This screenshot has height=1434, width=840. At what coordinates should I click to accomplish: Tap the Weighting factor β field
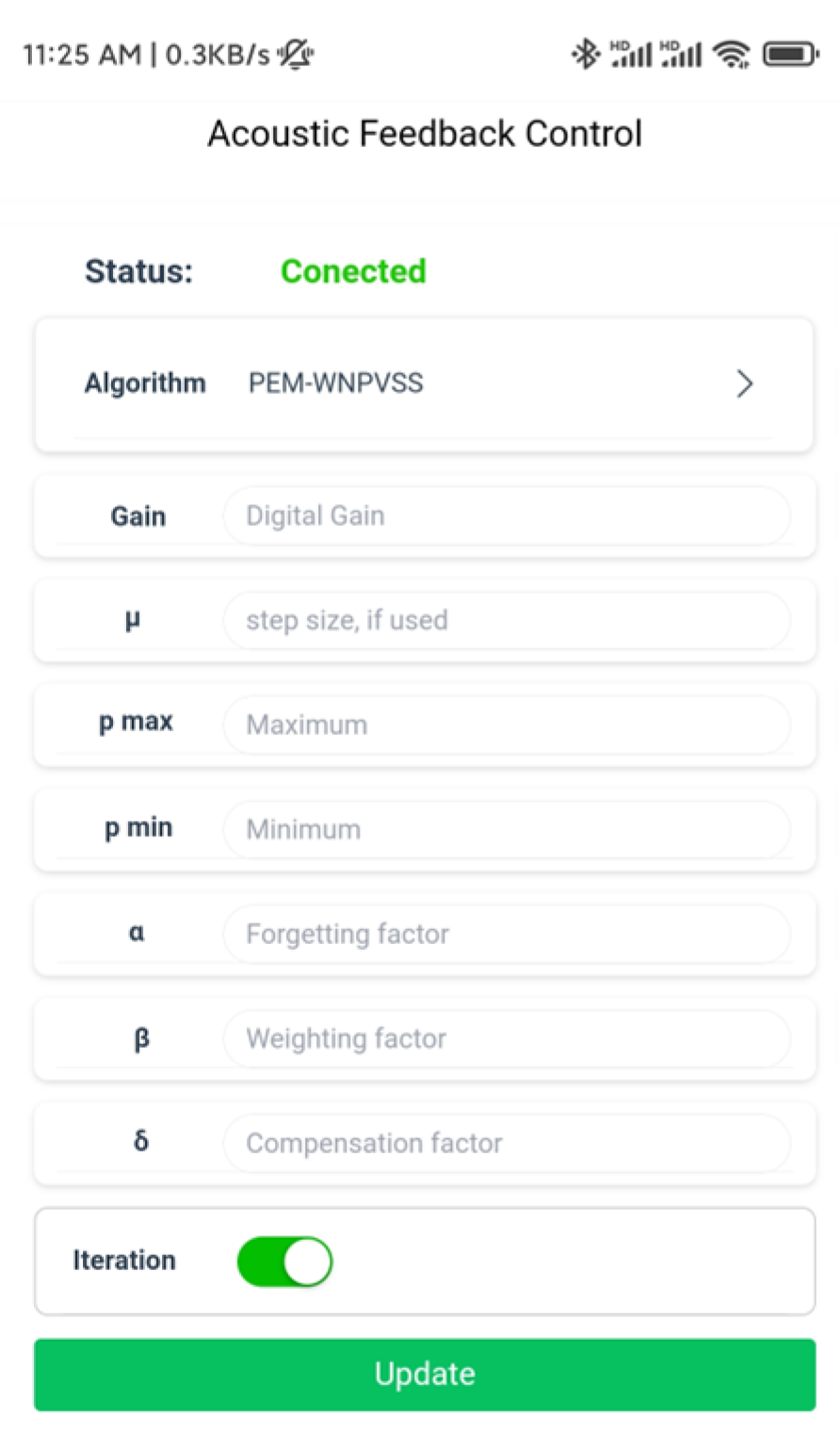(506, 1038)
